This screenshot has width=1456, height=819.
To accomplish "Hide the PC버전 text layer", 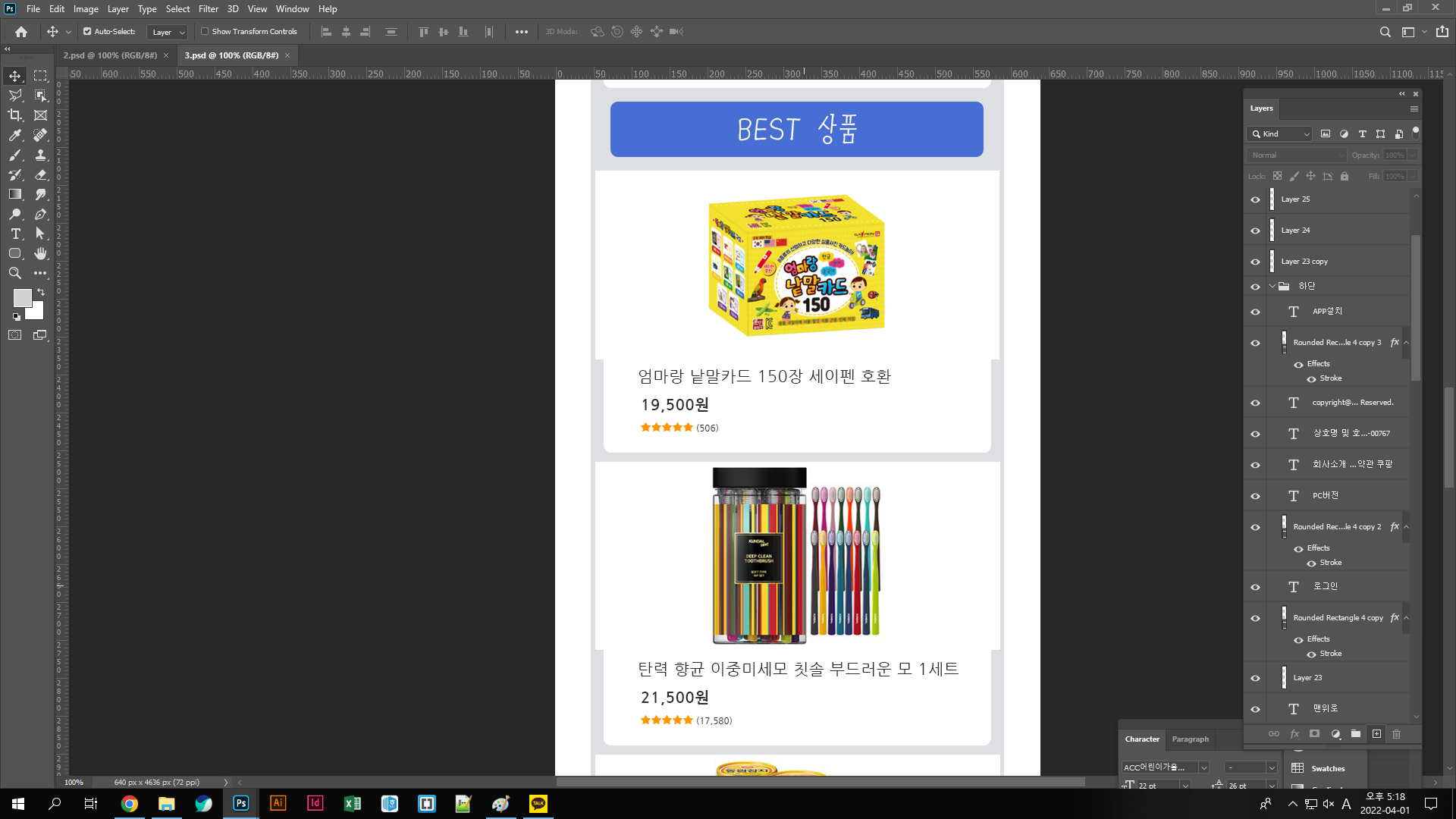I will [1255, 496].
